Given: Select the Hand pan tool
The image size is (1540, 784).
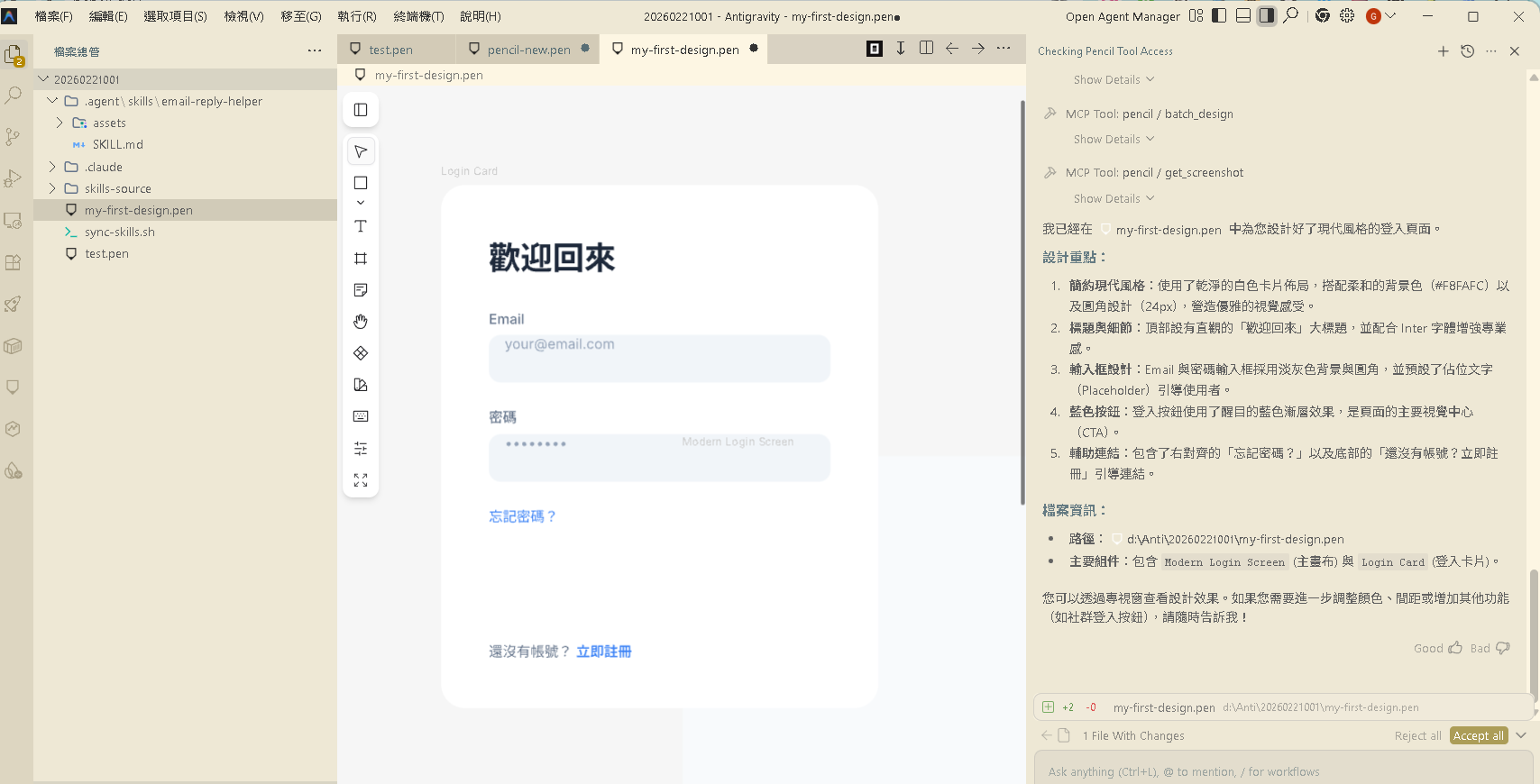Looking at the screenshot, I should pos(361,322).
